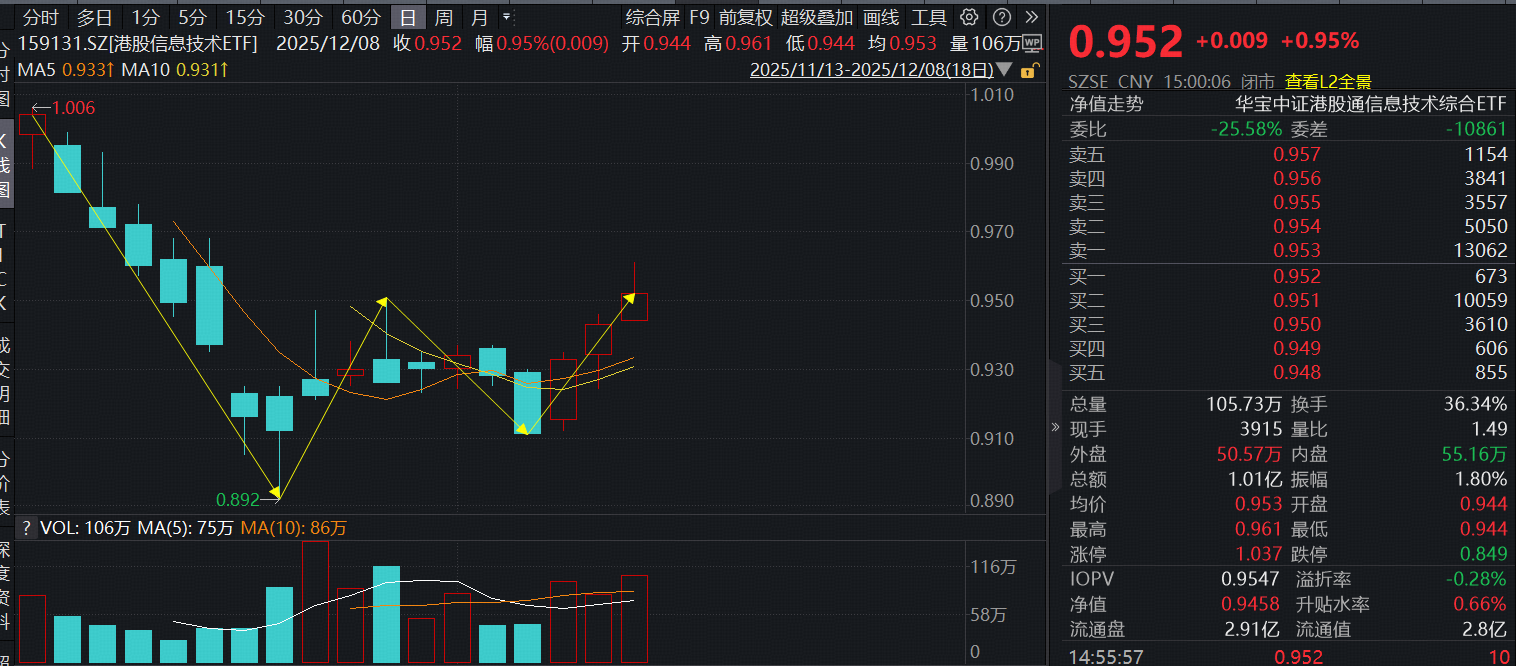Select the 15分 period tab
The height and width of the screenshot is (666, 1516).
pos(245,17)
